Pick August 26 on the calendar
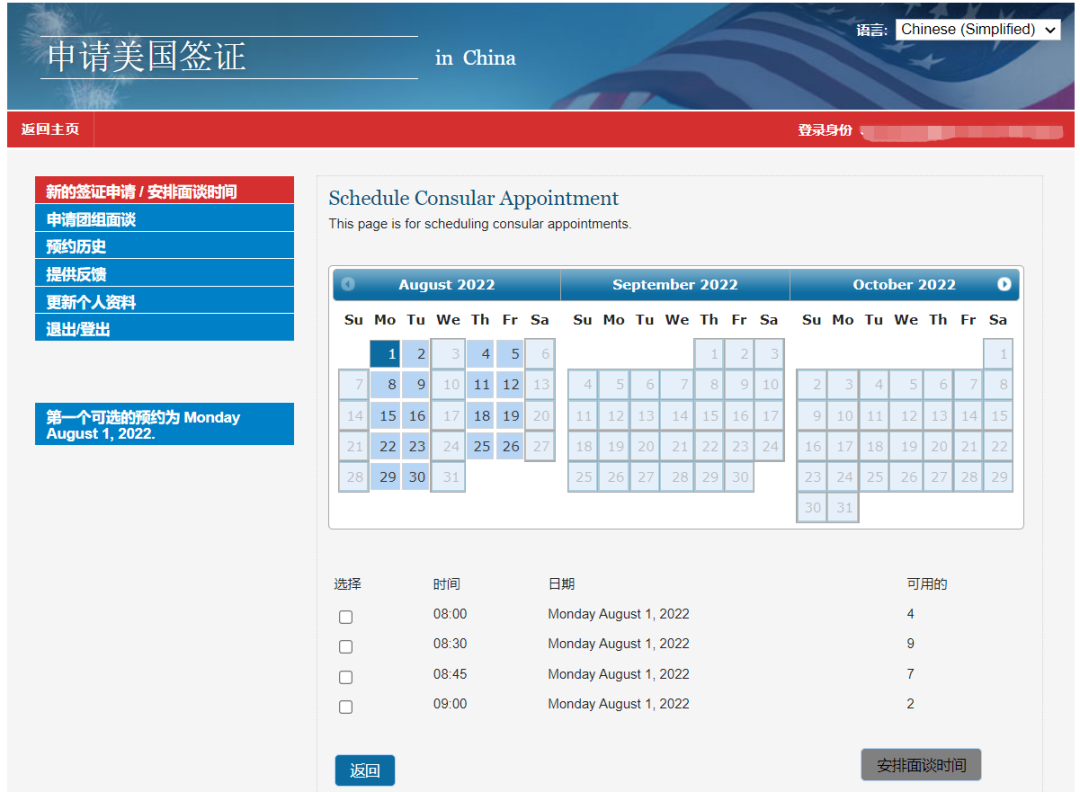Viewport: 1080px width, 792px height. (510, 446)
